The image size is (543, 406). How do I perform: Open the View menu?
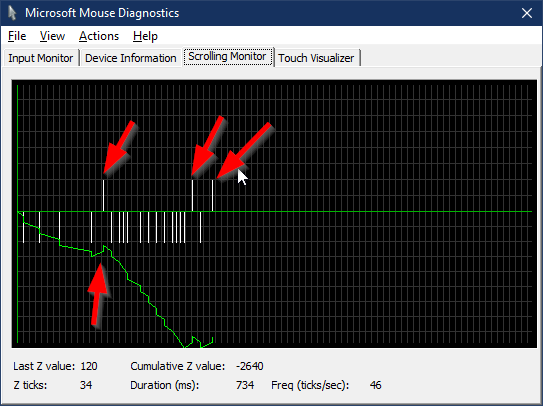[x=52, y=36]
